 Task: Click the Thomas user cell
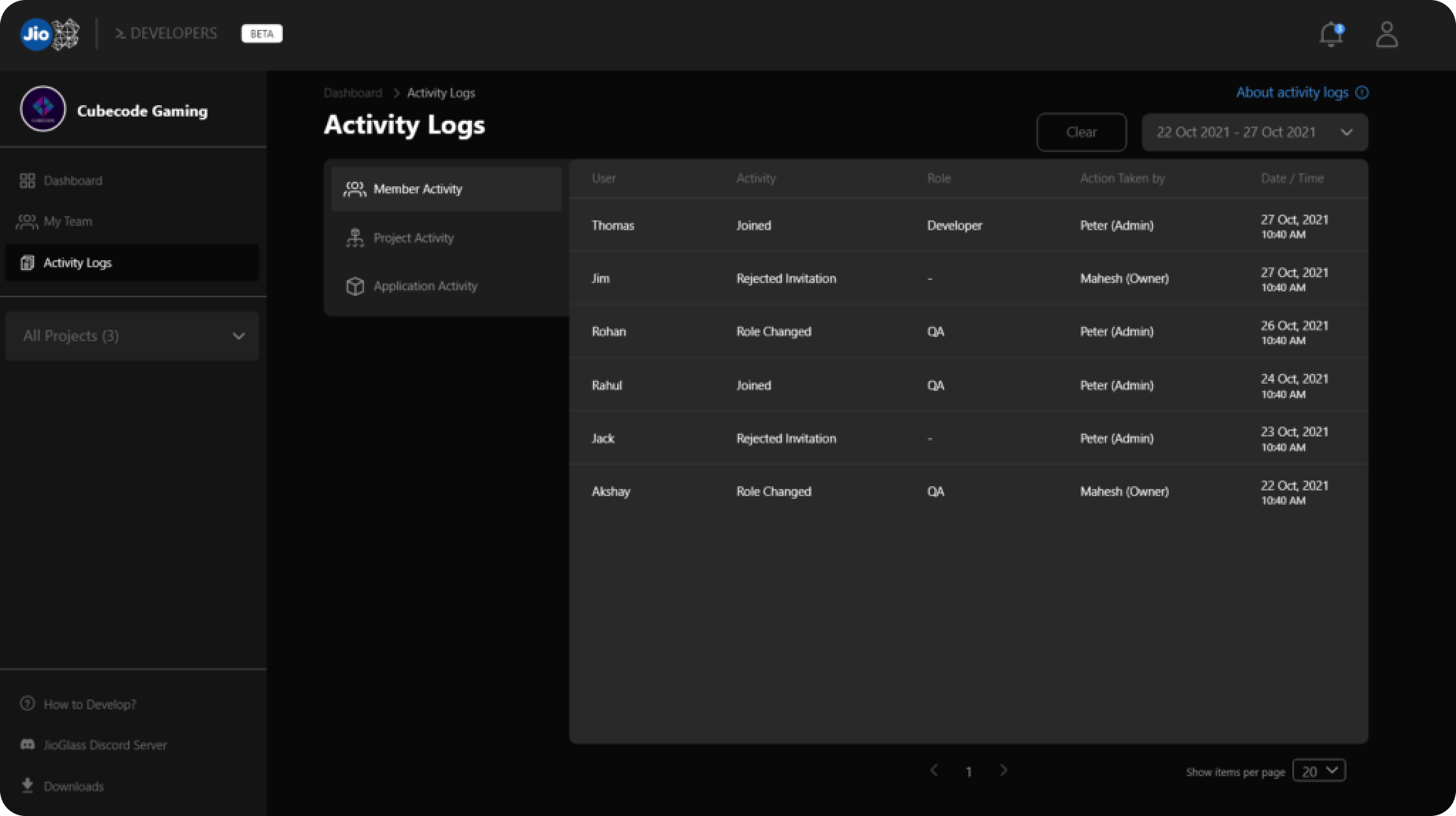click(x=613, y=225)
